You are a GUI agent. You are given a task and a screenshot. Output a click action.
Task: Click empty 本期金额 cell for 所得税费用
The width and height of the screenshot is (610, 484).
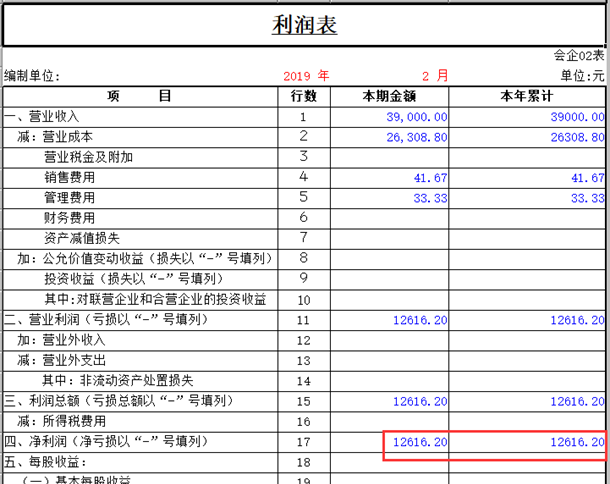point(389,422)
